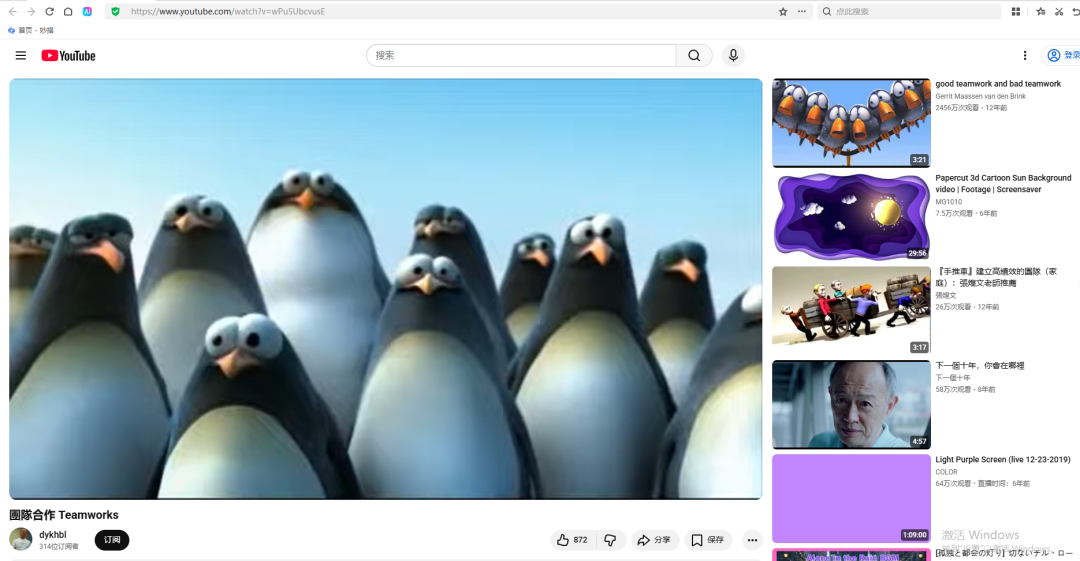
Task: Open YouTube settings three-dot menu
Action: coord(1025,56)
